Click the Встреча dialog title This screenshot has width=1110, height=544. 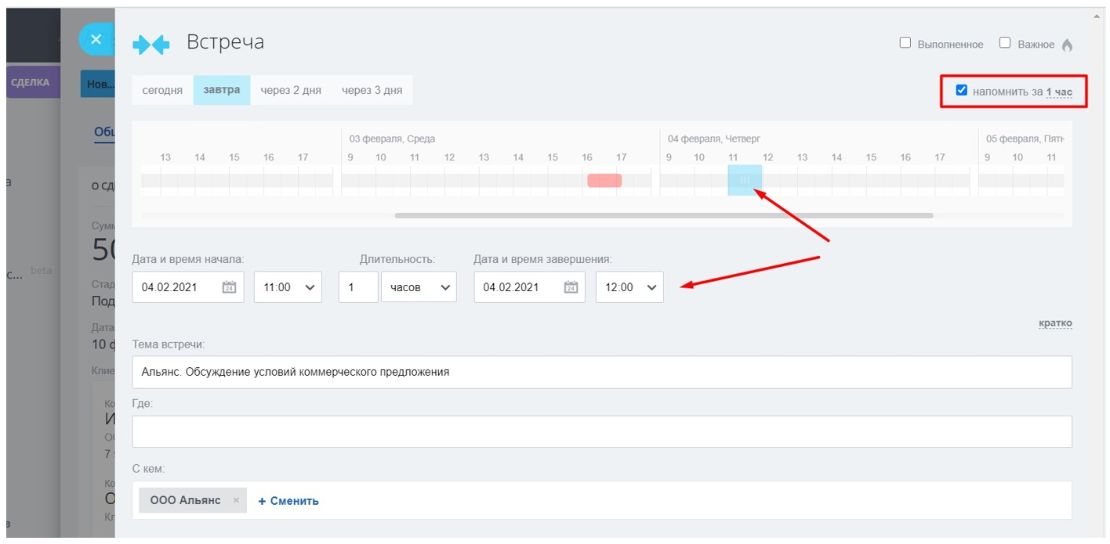pyautogui.click(x=225, y=42)
